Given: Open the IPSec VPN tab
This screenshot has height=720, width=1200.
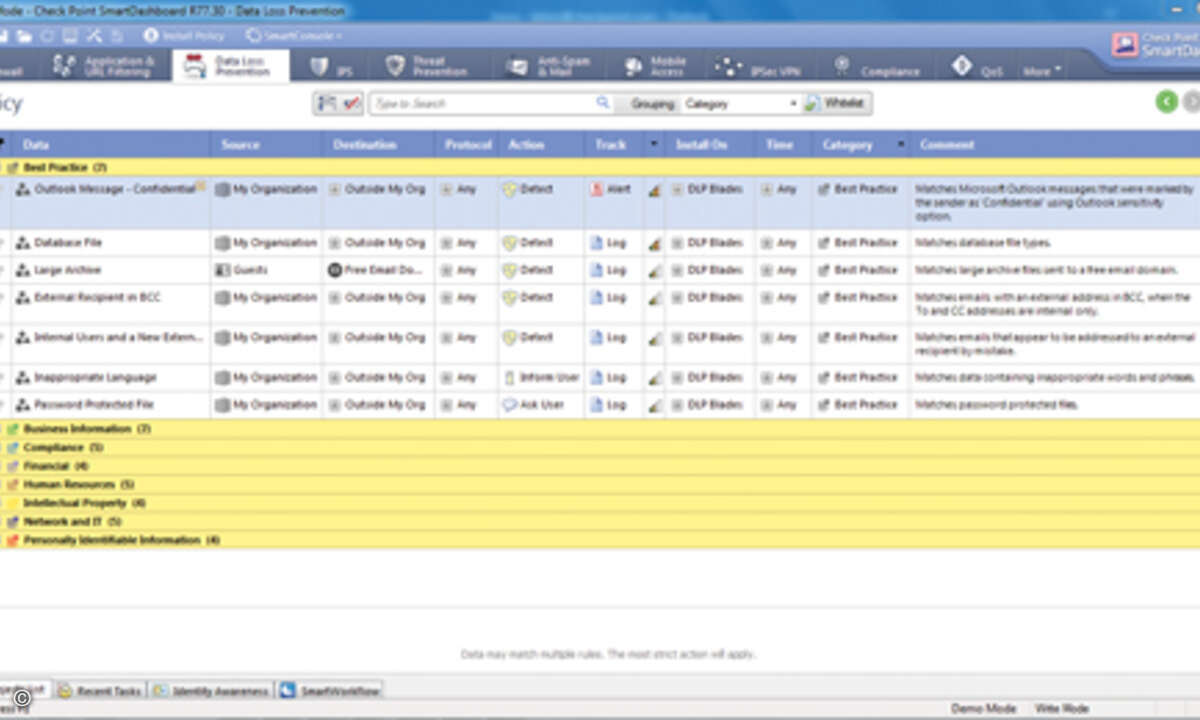Looking at the screenshot, I should (759, 67).
